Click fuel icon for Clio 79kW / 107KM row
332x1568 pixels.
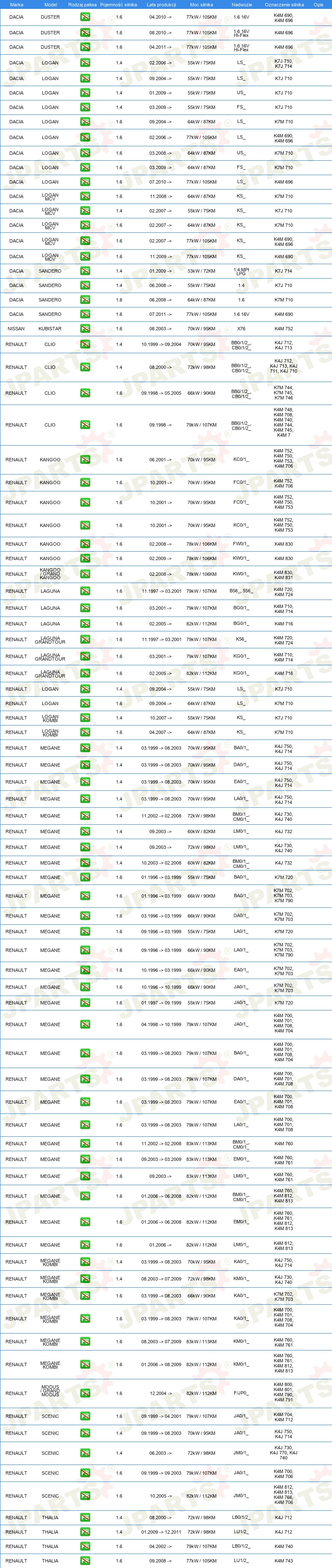(84, 425)
